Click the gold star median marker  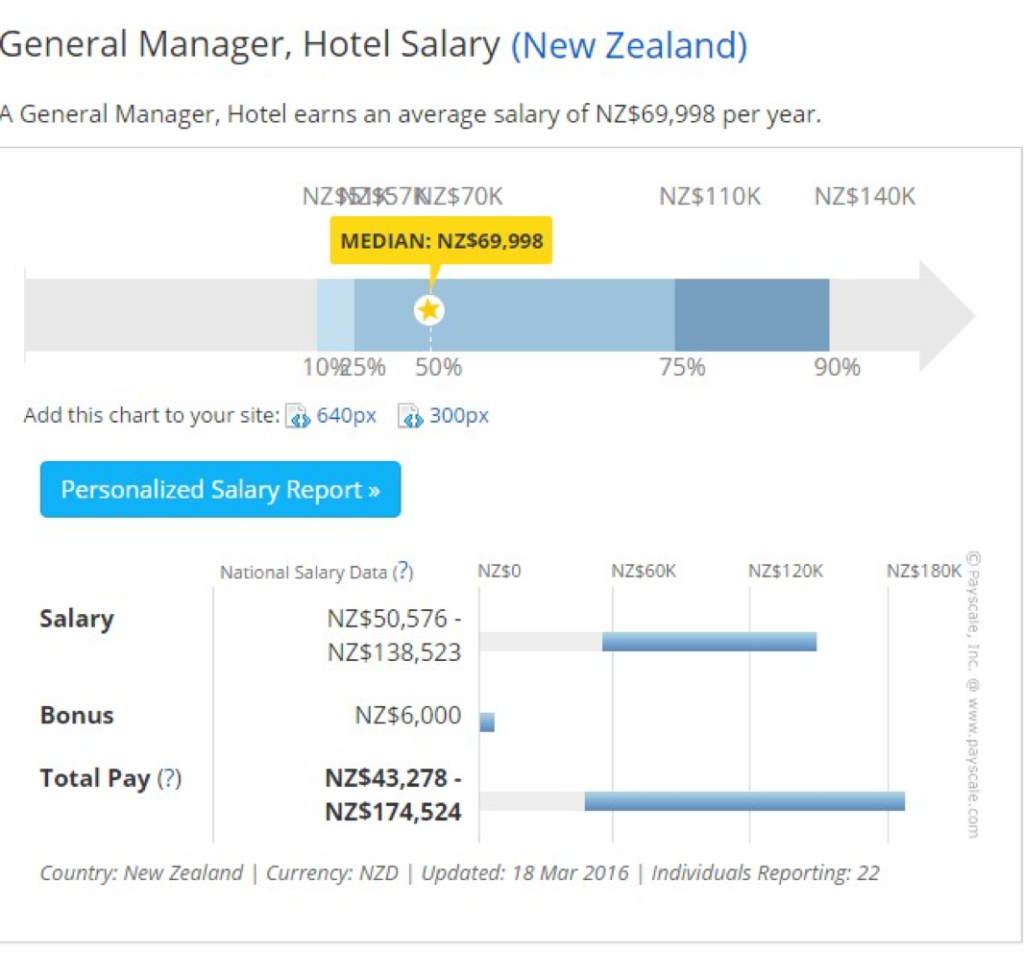(x=429, y=311)
